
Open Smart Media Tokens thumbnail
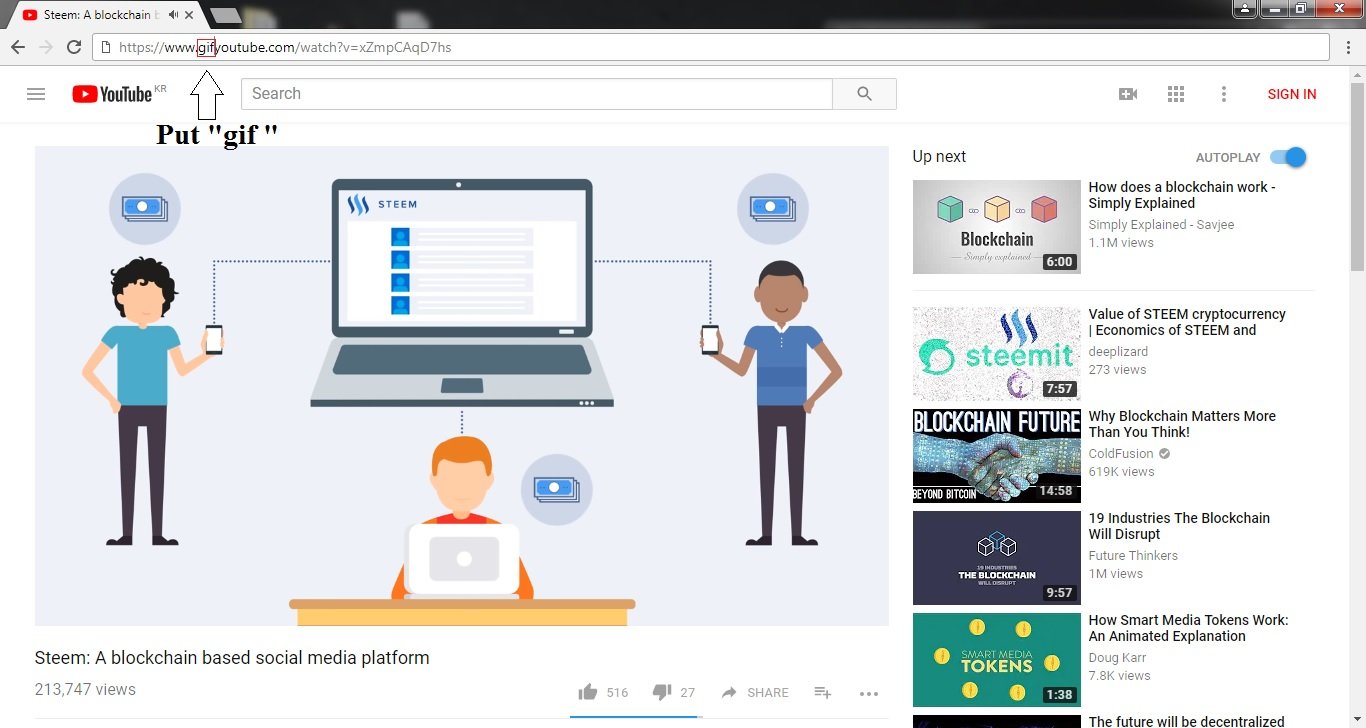(x=997, y=660)
